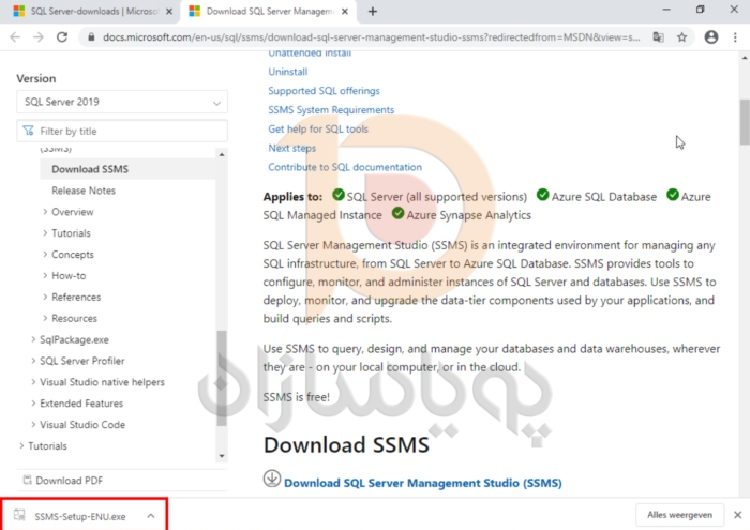
Task: Open the Chrome profile avatar icon
Action: click(711, 37)
